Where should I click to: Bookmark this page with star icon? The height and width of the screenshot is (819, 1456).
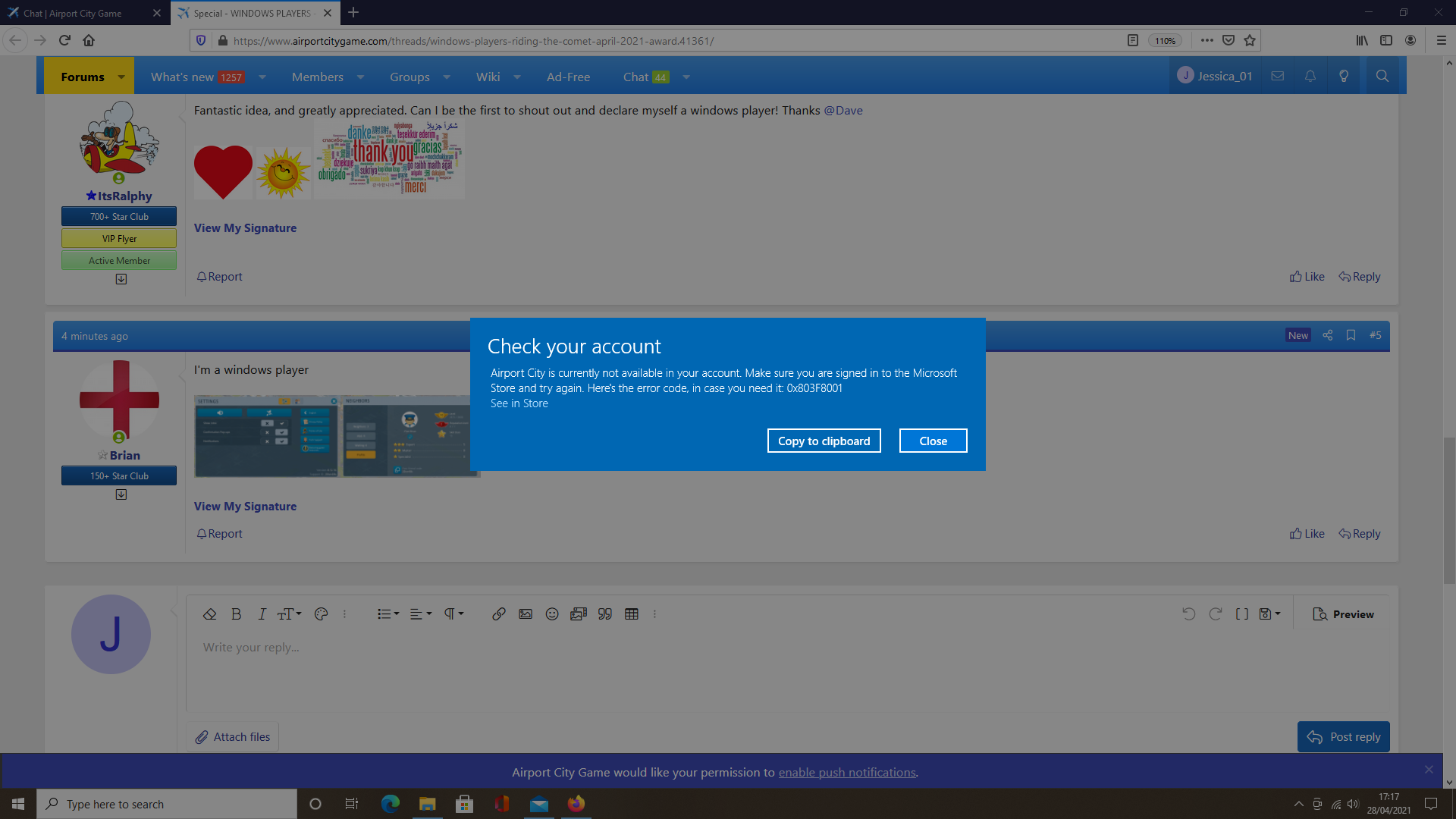[1250, 41]
